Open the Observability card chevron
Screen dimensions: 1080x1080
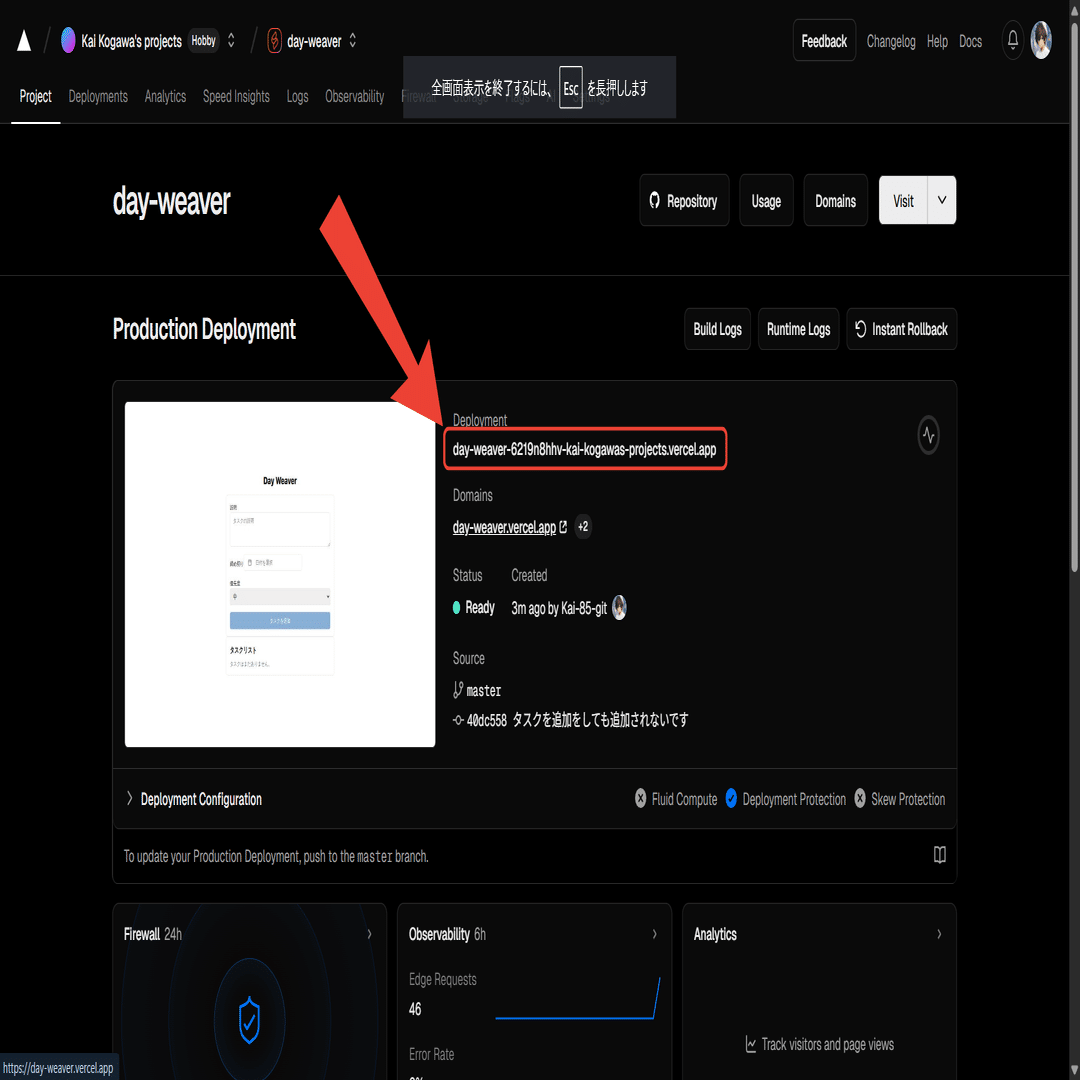pos(654,934)
